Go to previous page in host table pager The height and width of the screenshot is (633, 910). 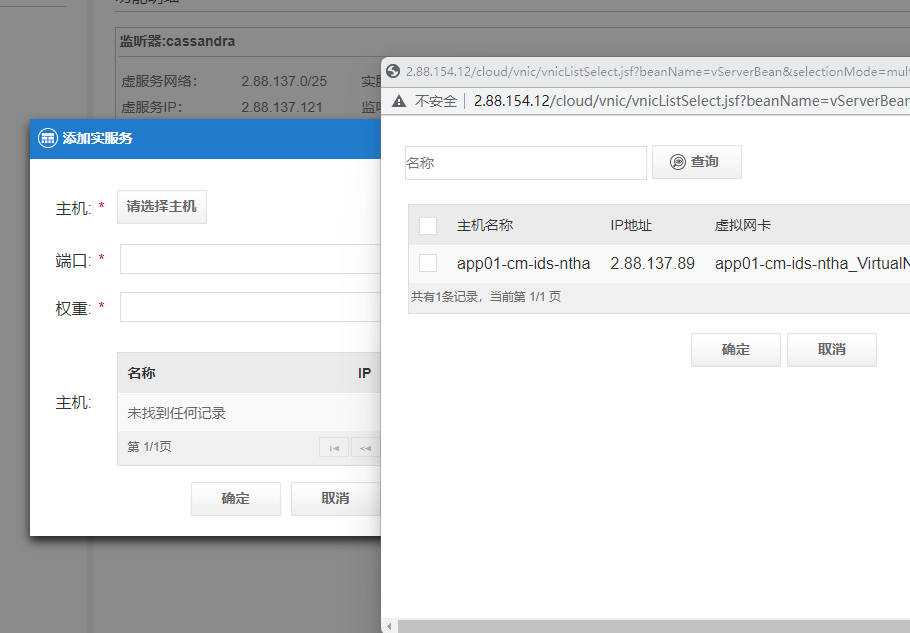click(366, 447)
